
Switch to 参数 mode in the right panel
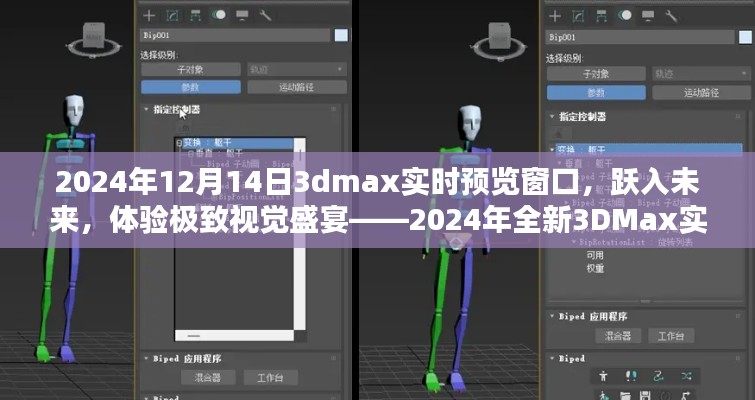pos(596,92)
